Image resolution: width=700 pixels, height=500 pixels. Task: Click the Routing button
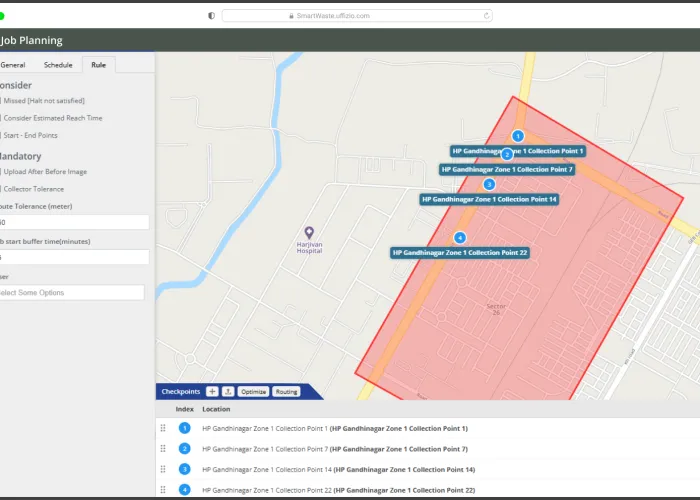click(286, 391)
